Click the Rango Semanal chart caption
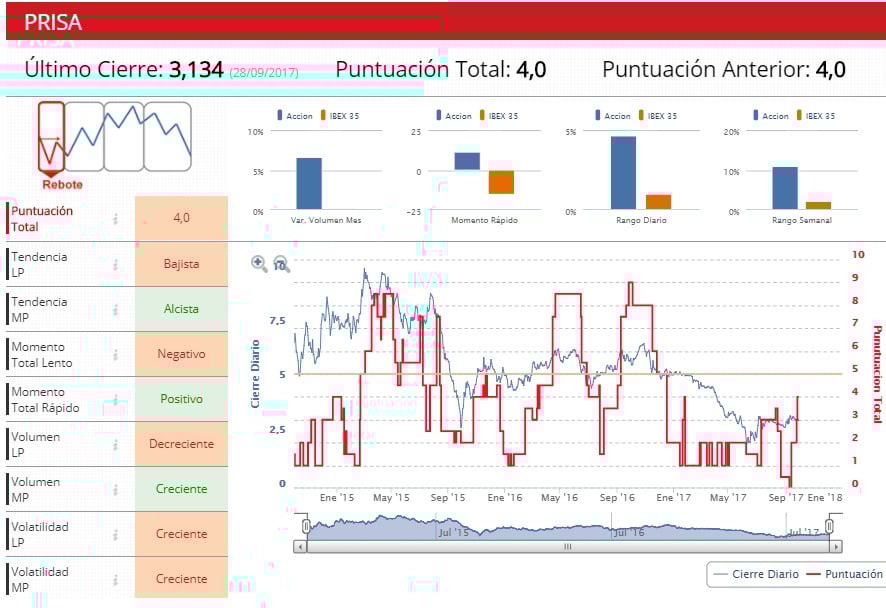Viewport: 886px width, 608px height. (x=802, y=220)
